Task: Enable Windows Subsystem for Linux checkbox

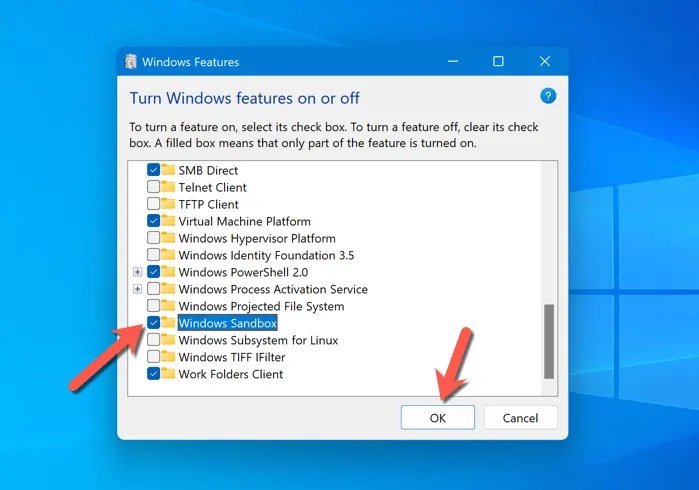Action: pos(153,340)
